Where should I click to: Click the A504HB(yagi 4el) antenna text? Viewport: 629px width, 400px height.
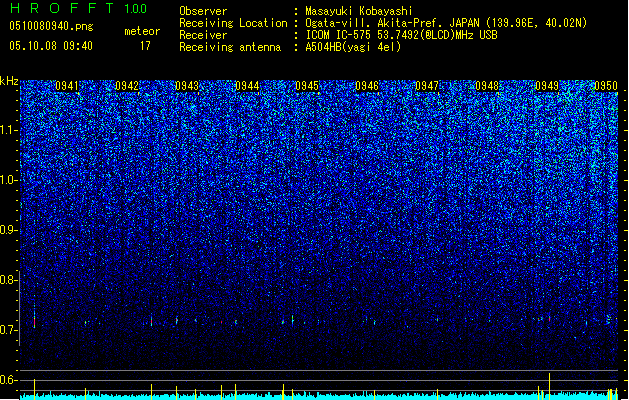[x=353, y=47]
